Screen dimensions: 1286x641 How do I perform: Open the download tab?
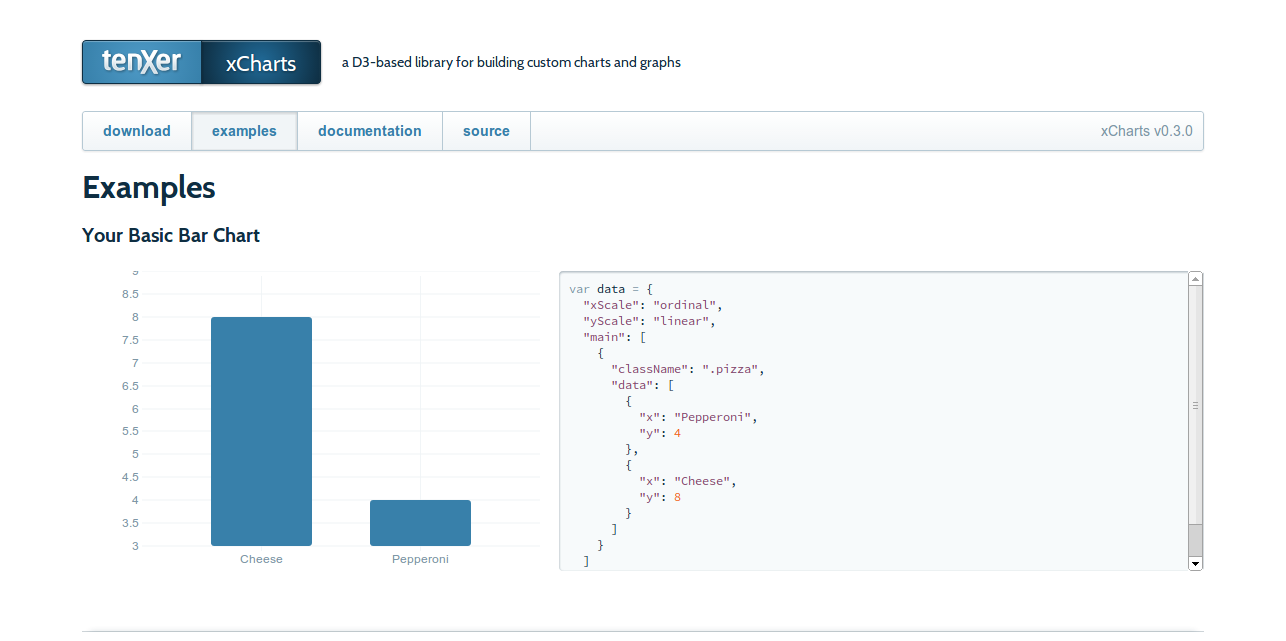tap(137, 131)
